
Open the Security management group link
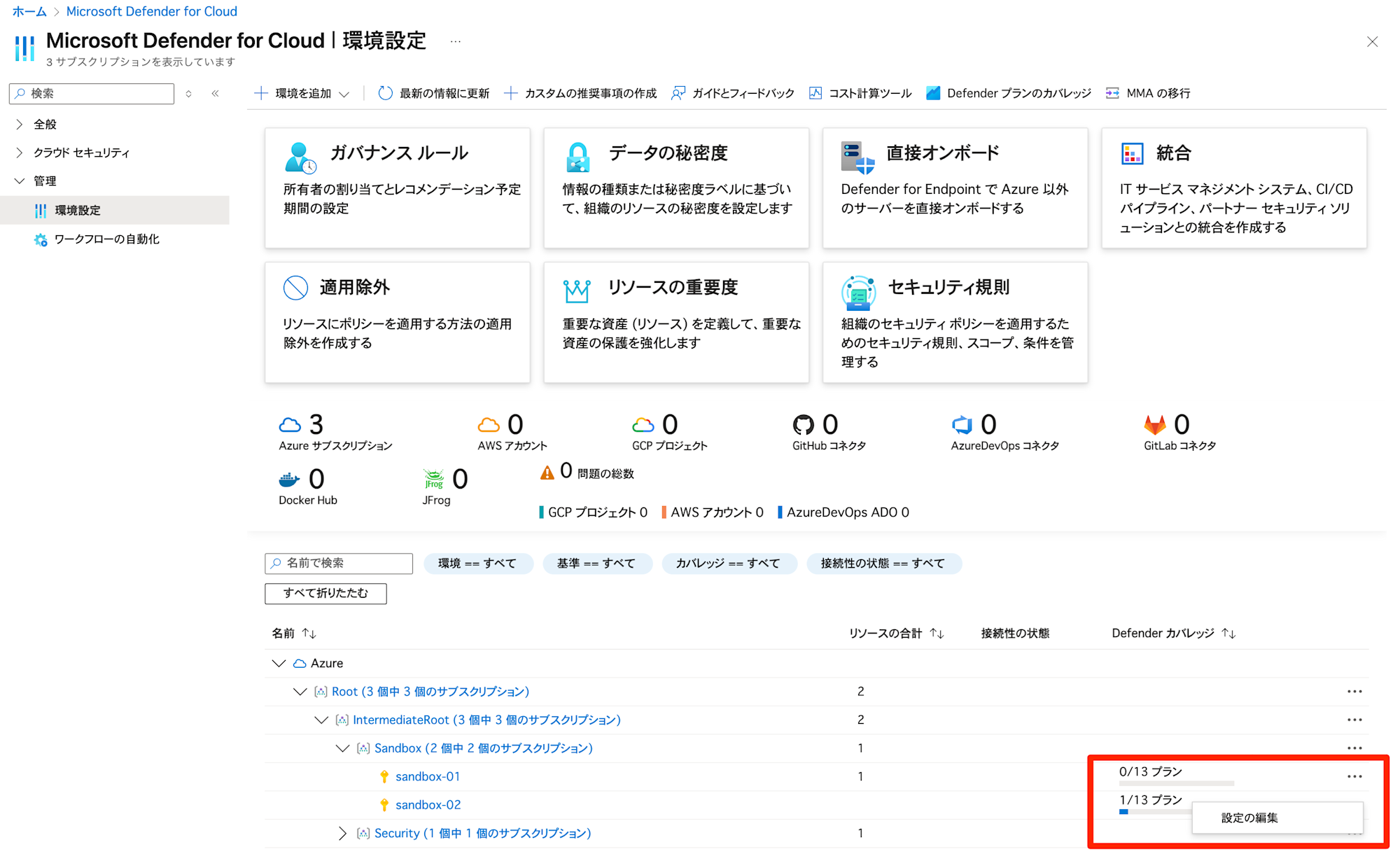(x=483, y=833)
